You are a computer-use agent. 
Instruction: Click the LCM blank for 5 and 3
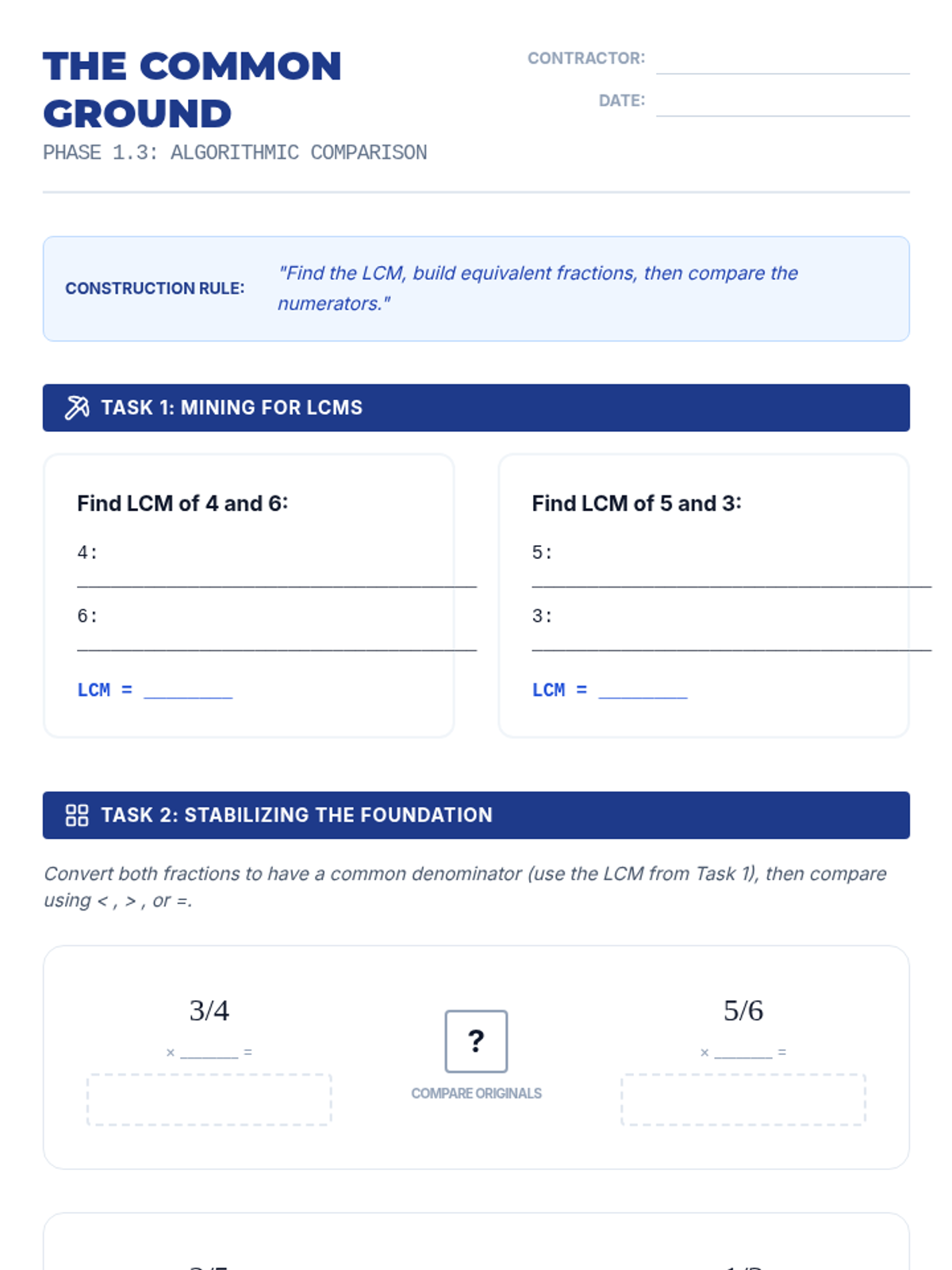[643, 691]
